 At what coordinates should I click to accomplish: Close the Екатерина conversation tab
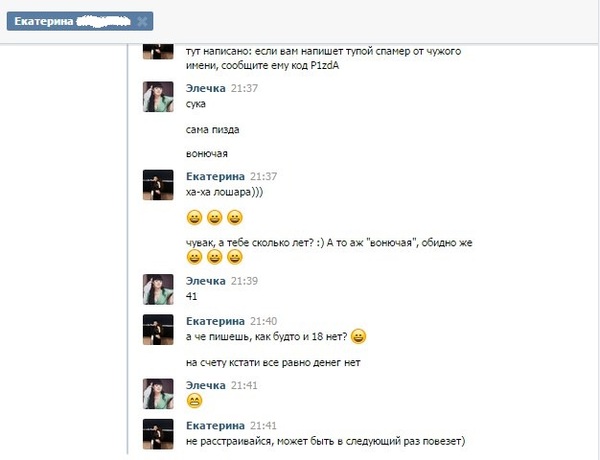click(142, 21)
